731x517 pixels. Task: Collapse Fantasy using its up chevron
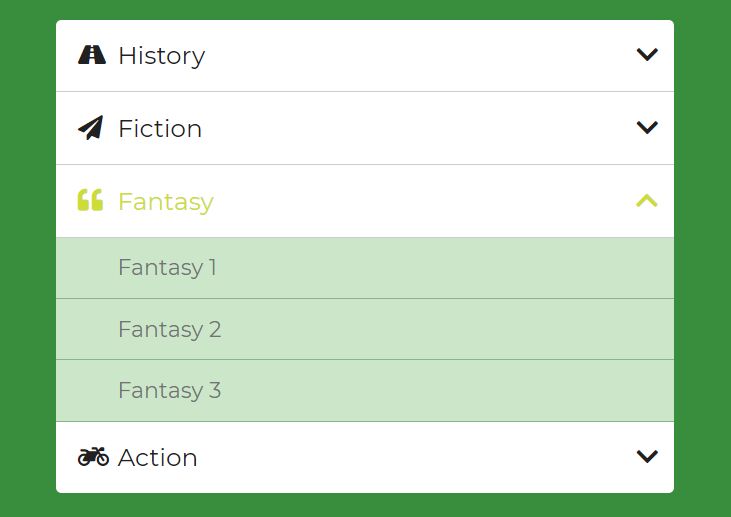647,200
